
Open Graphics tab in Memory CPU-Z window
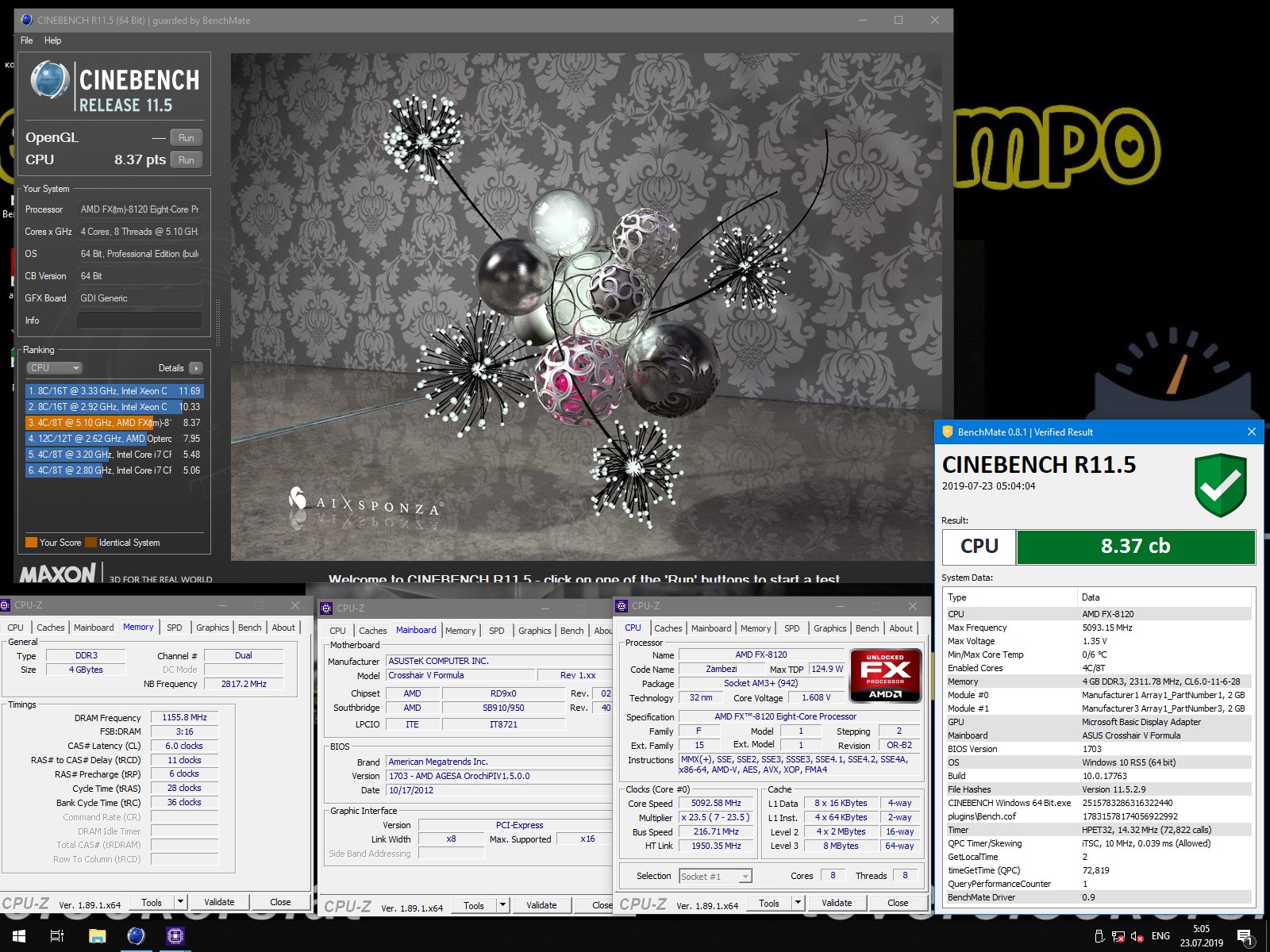click(213, 628)
